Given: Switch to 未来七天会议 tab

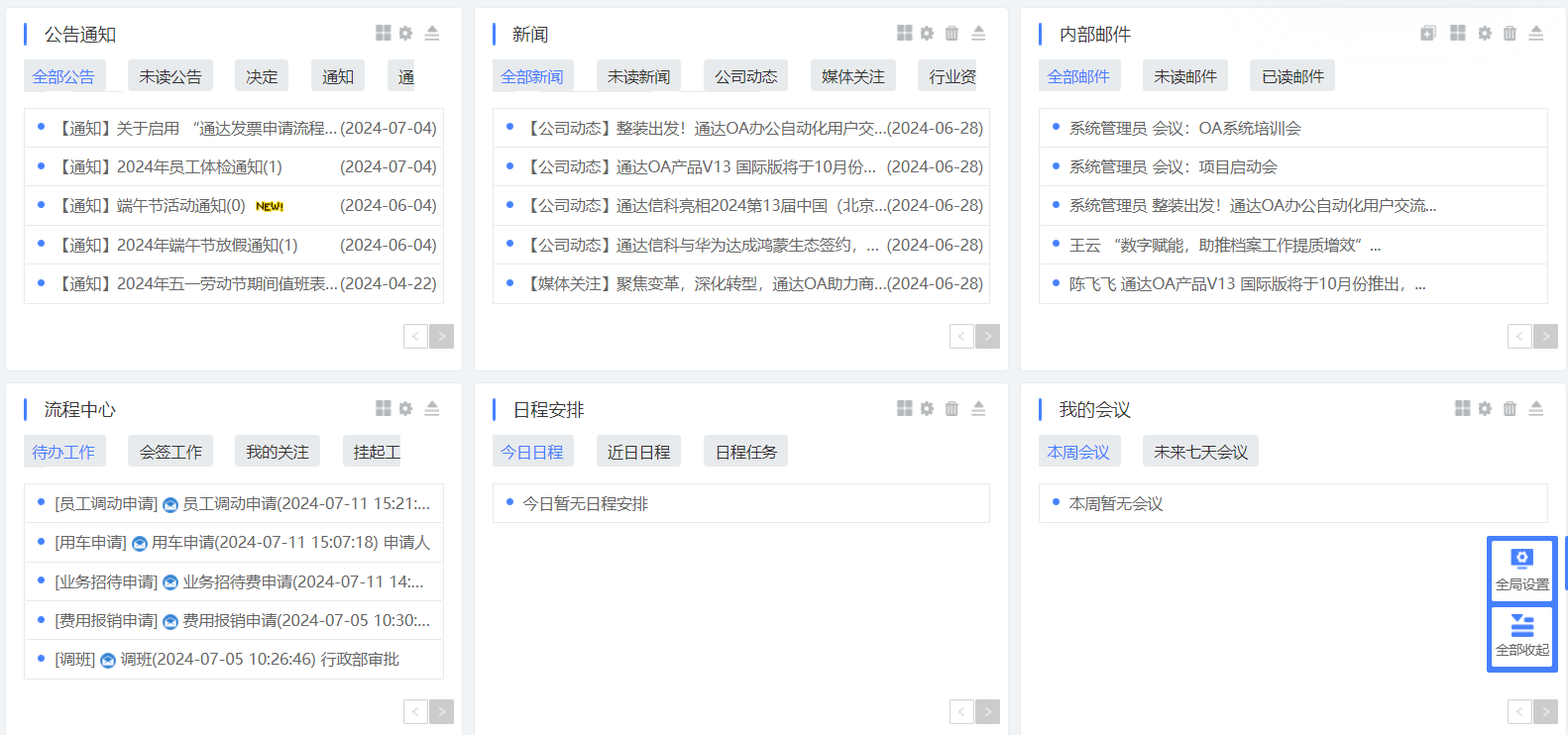Looking at the screenshot, I should pos(1200,452).
